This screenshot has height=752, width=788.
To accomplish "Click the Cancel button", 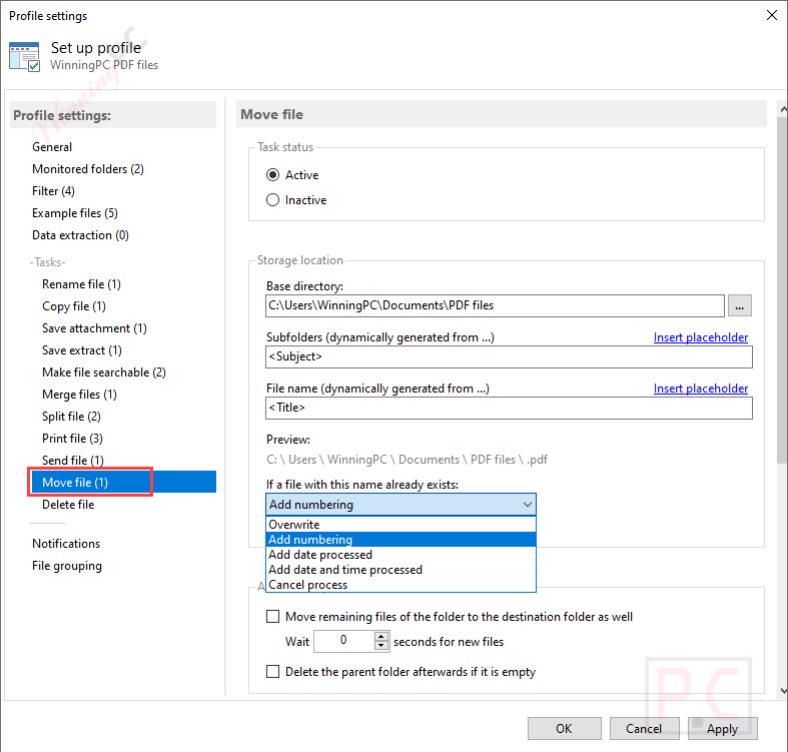I will click(x=644, y=728).
